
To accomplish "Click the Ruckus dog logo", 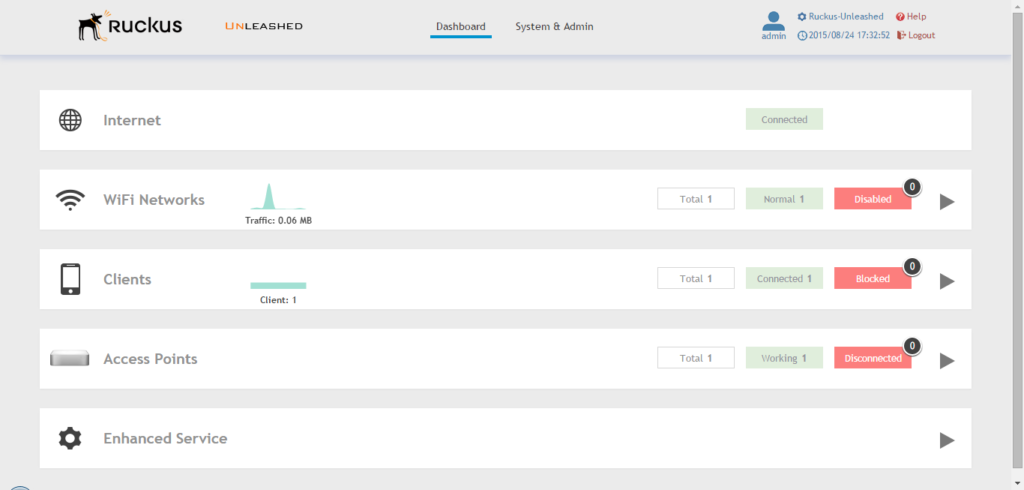I will coord(94,27).
